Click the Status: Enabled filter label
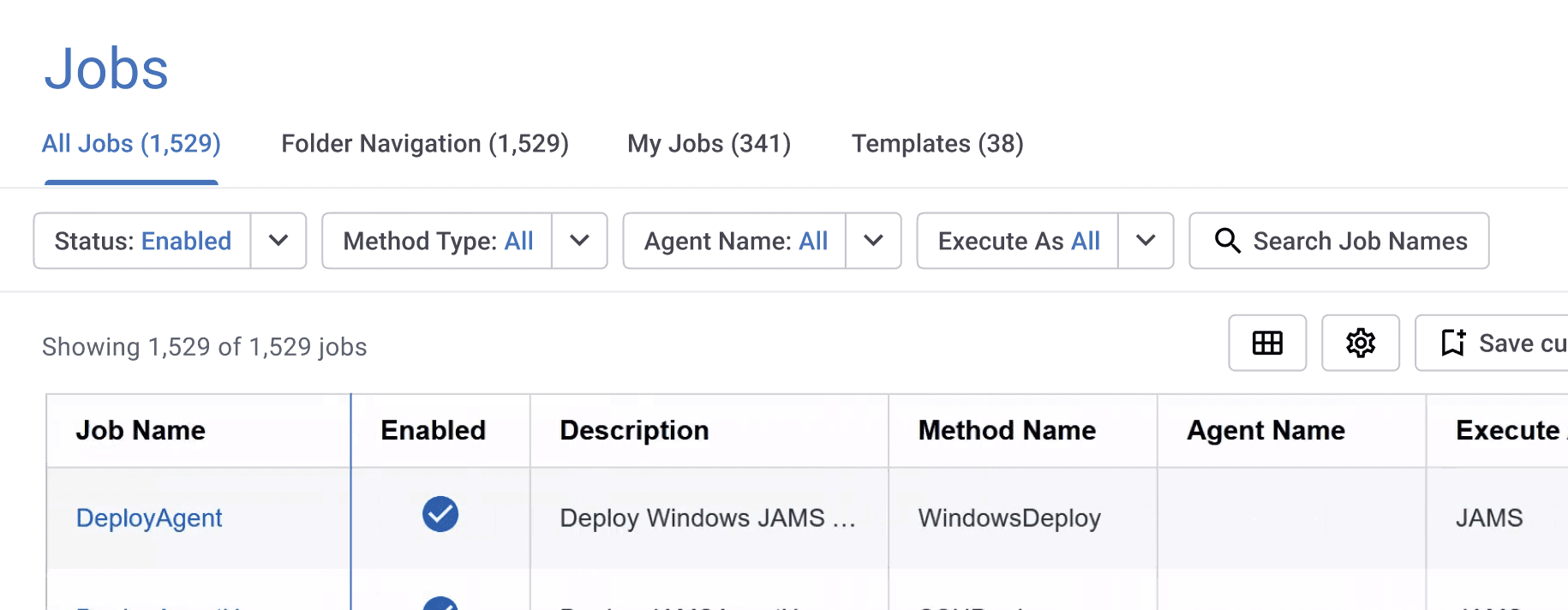 tap(142, 241)
